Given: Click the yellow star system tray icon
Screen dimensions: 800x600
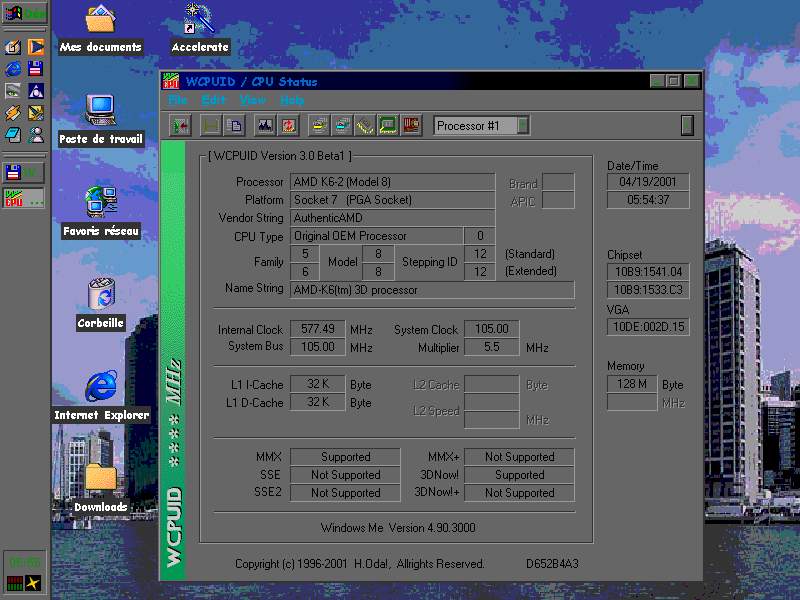Looking at the screenshot, I should [34, 583].
